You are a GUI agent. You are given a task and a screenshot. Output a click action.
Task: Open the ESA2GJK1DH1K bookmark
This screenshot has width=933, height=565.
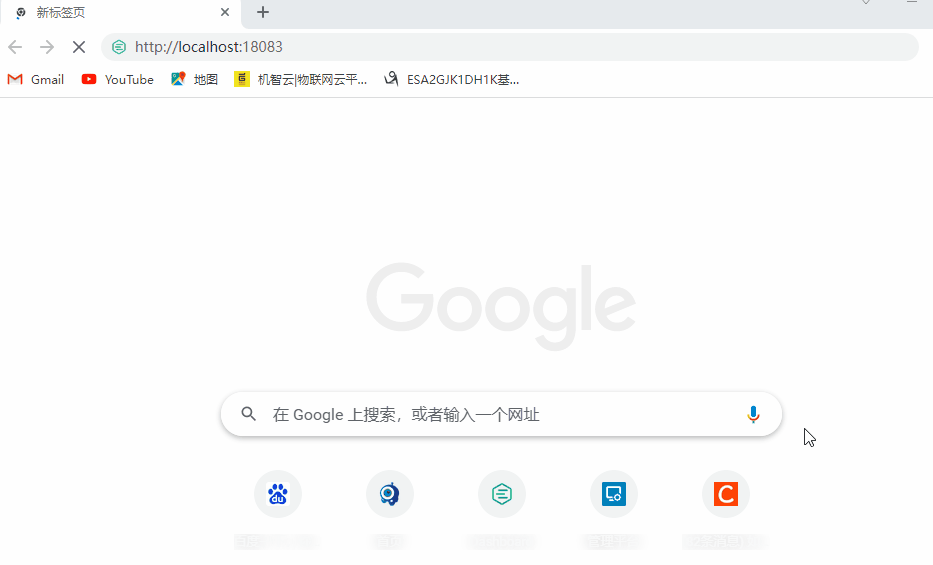pos(452,80)
